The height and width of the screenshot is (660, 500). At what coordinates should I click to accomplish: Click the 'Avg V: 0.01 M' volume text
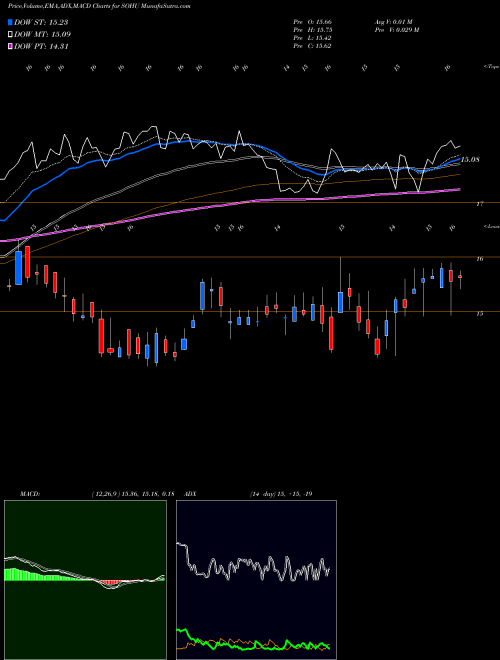(x=394, y=22)
